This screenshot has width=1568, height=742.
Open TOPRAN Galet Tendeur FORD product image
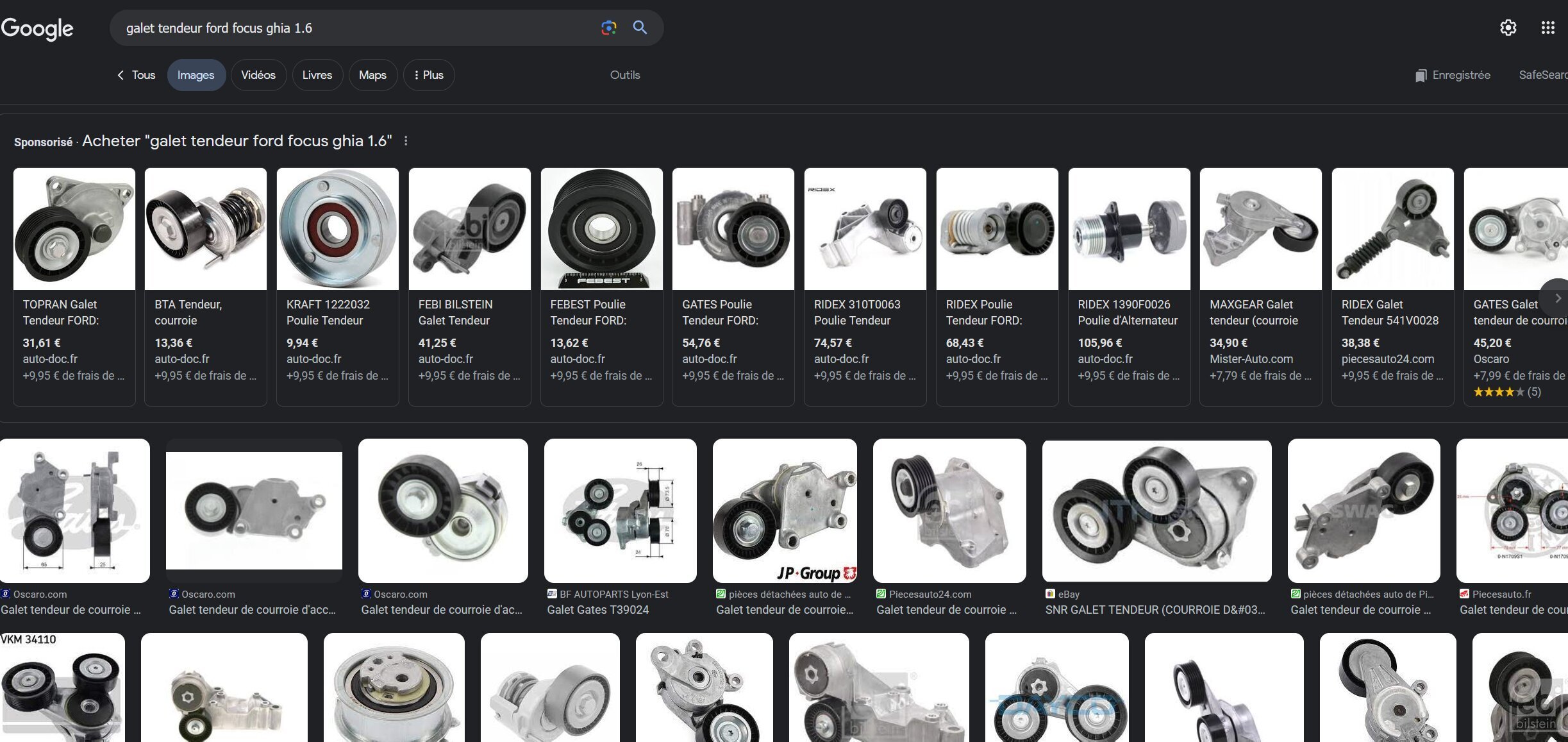click(x=74, y=229)
